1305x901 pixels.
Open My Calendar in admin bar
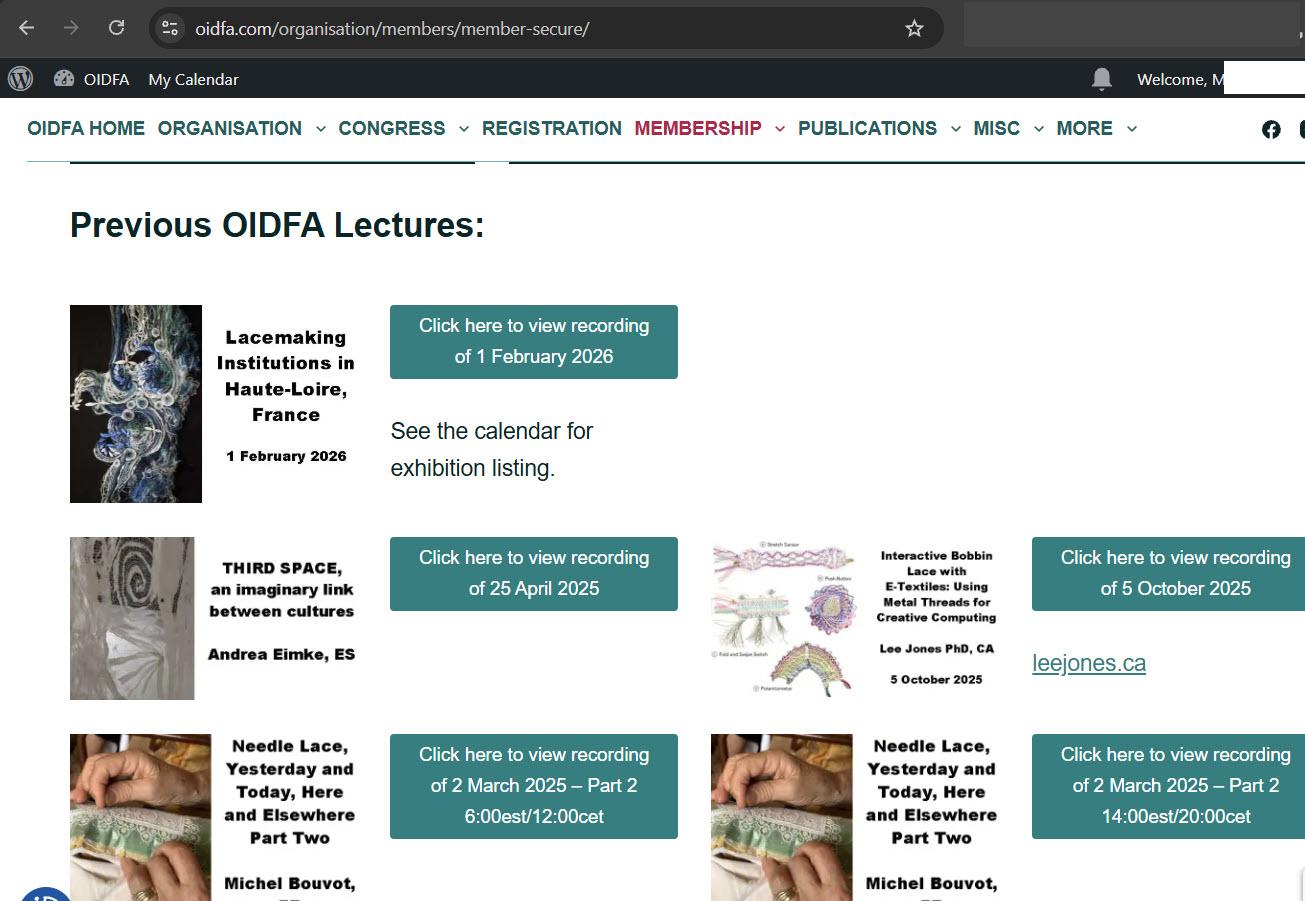tap(194, 79)
